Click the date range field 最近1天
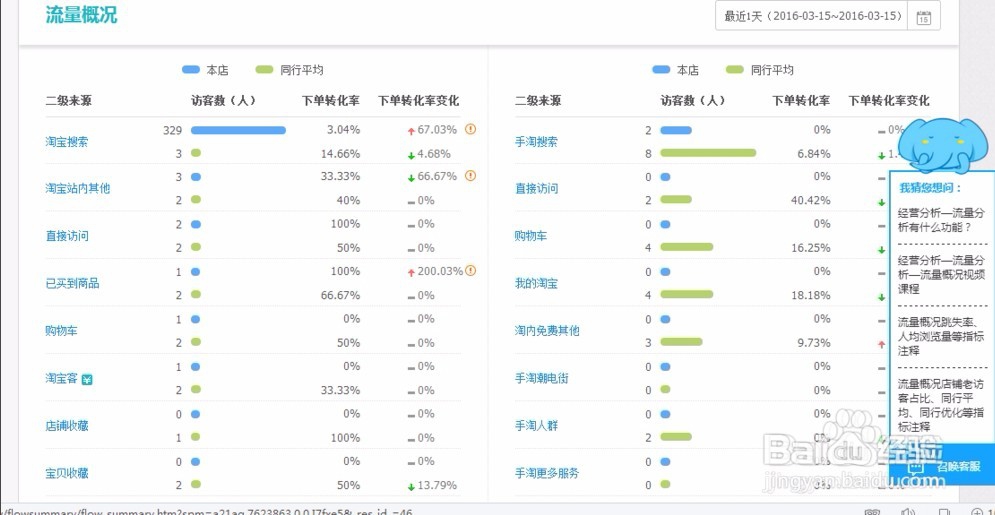The height and width of the screenshot is (515, 995). [x=813, y=16]
